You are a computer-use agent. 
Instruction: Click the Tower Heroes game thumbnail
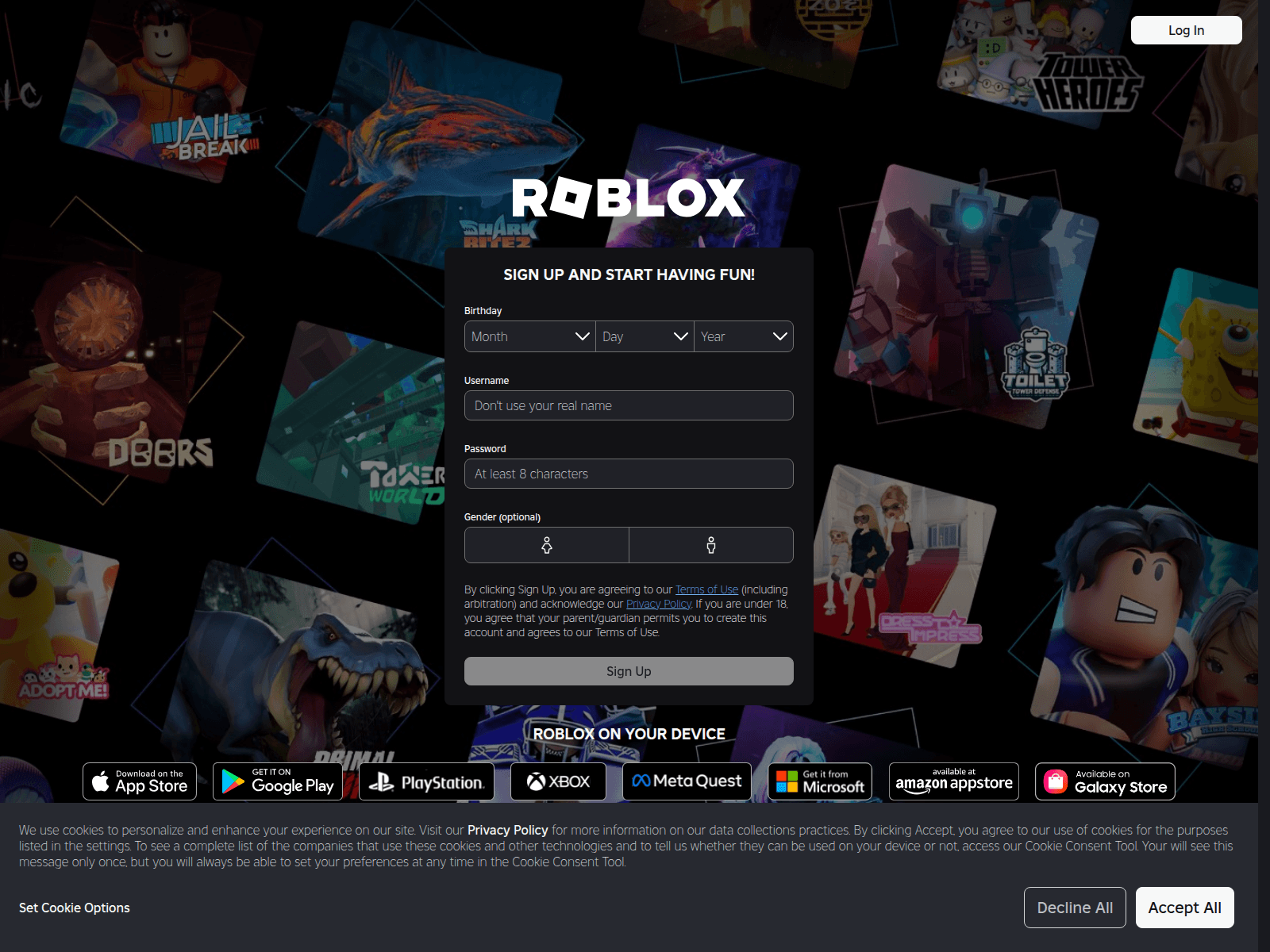1040,63
